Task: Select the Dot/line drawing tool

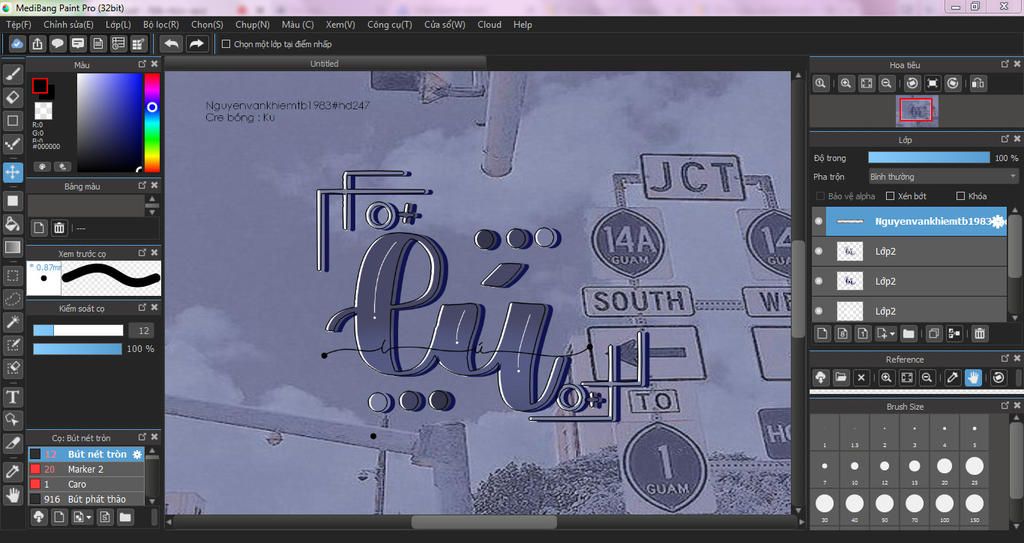Action: pos(12,144)
